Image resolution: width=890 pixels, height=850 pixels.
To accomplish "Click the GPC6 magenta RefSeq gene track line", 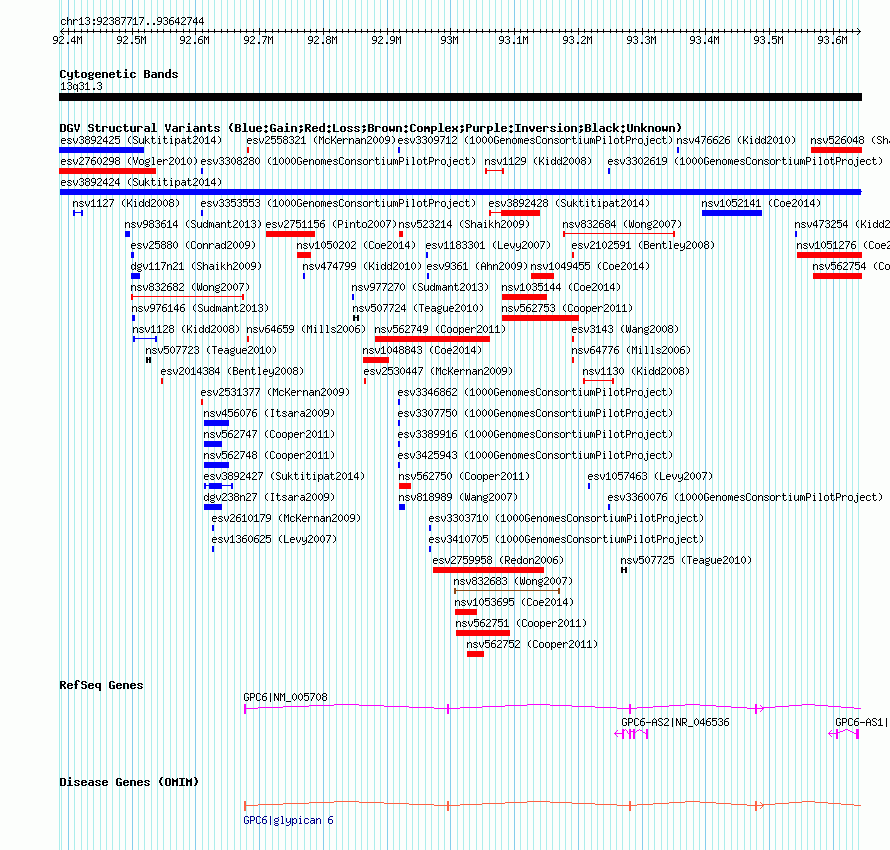I will (x=552, y=708).
